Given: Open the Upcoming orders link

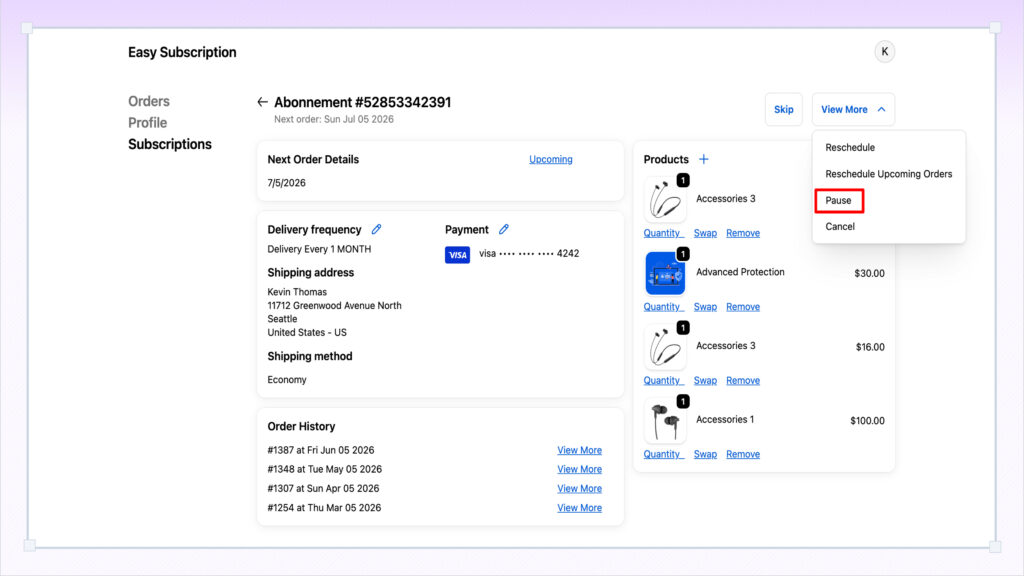Looking at the screenshot, I should pyautogui.click(x=551, y=159).
